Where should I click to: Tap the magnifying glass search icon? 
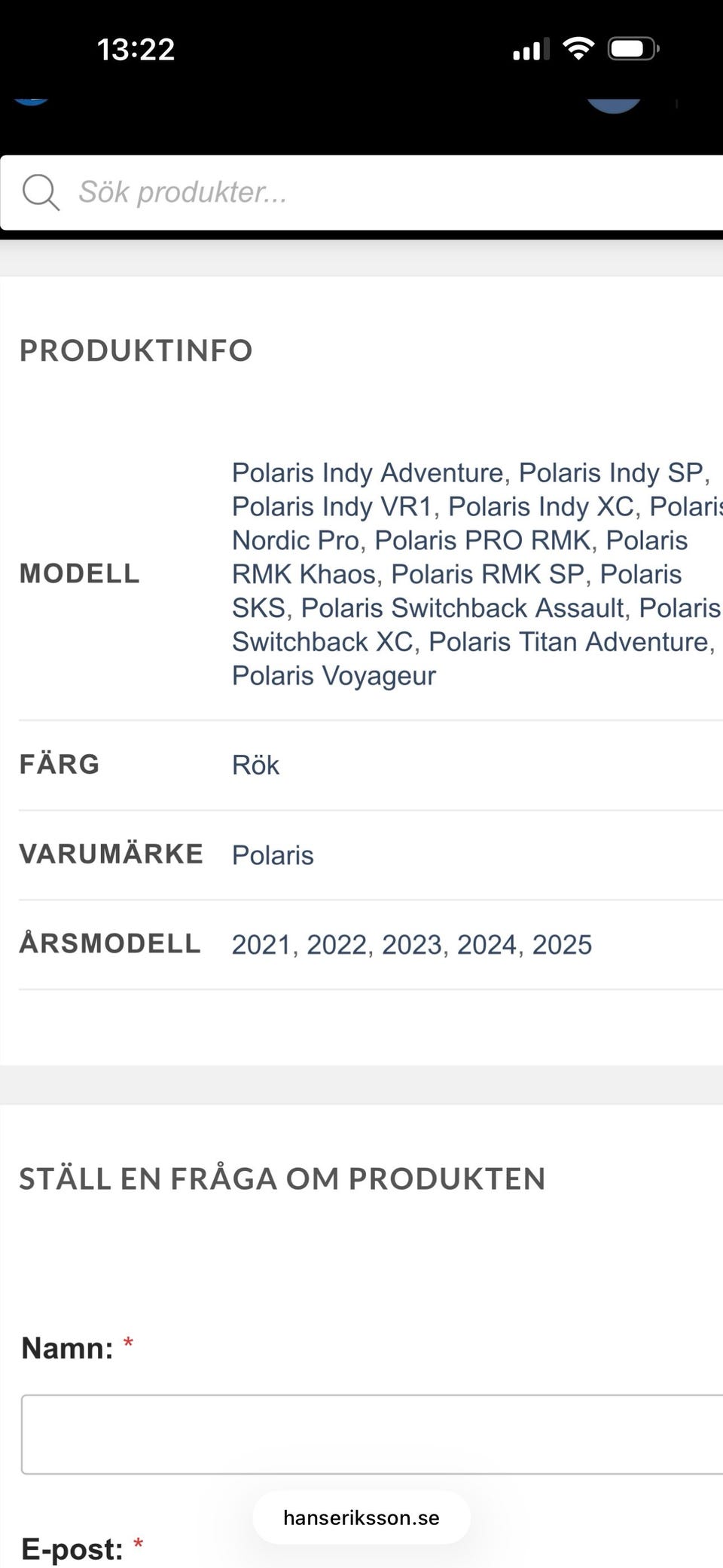(x=41, y=192)
